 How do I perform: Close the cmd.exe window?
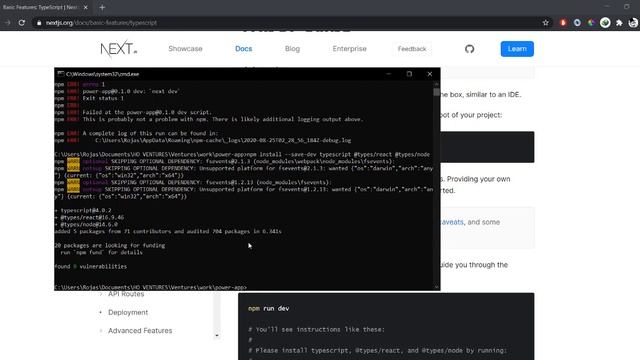click(430, 74)
